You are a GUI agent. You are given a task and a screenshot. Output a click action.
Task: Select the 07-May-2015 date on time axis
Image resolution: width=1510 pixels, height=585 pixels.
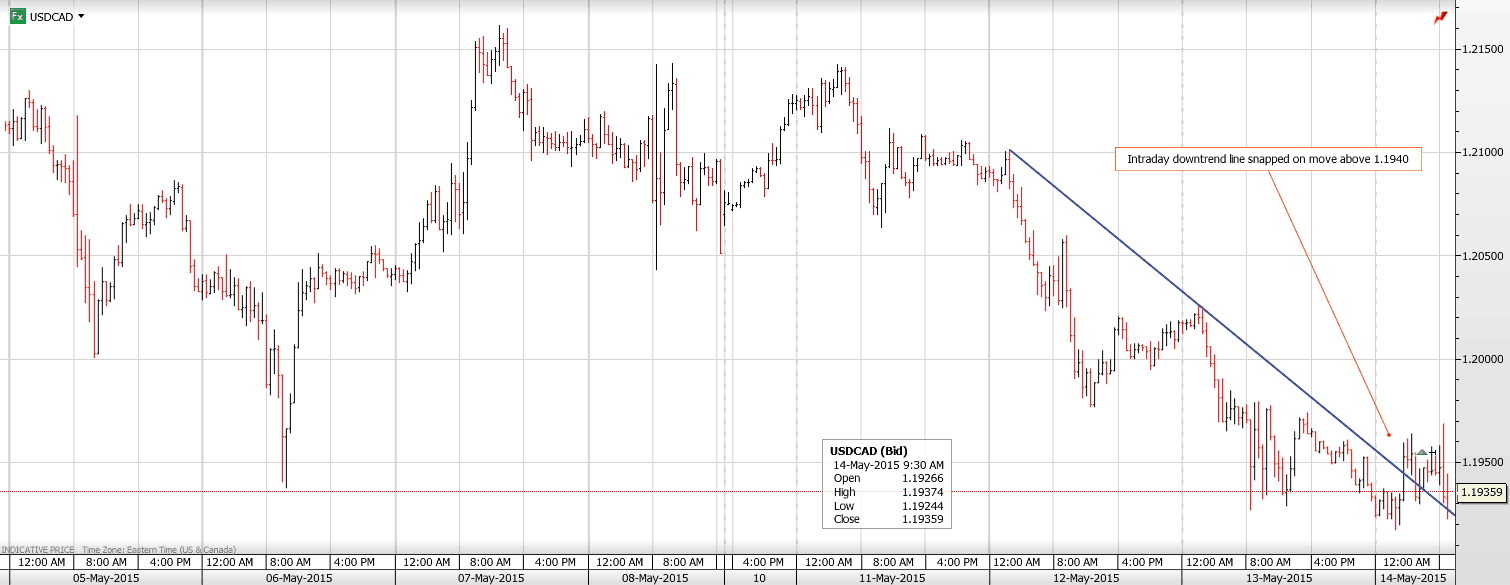pos(491,578)
